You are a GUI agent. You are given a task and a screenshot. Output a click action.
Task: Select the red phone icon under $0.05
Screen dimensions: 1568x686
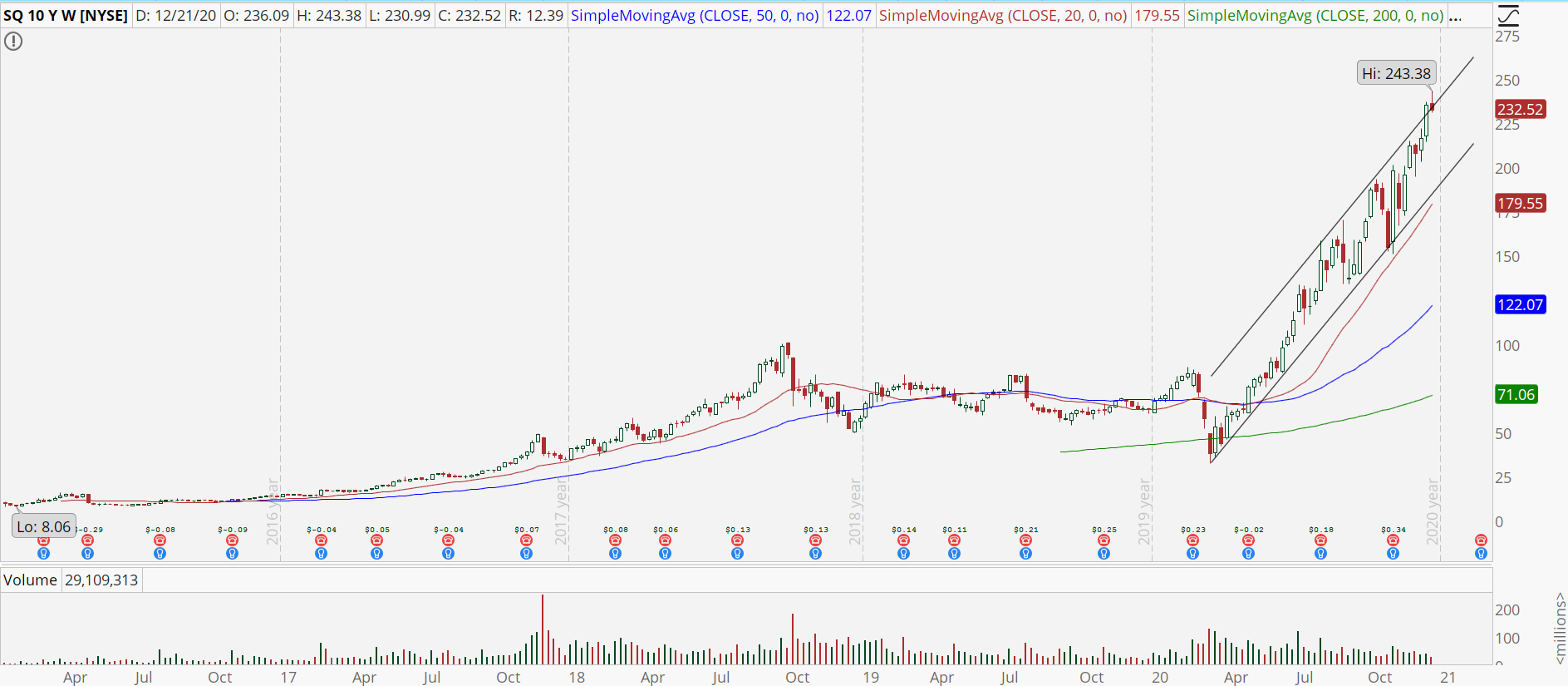click(376, 540)
